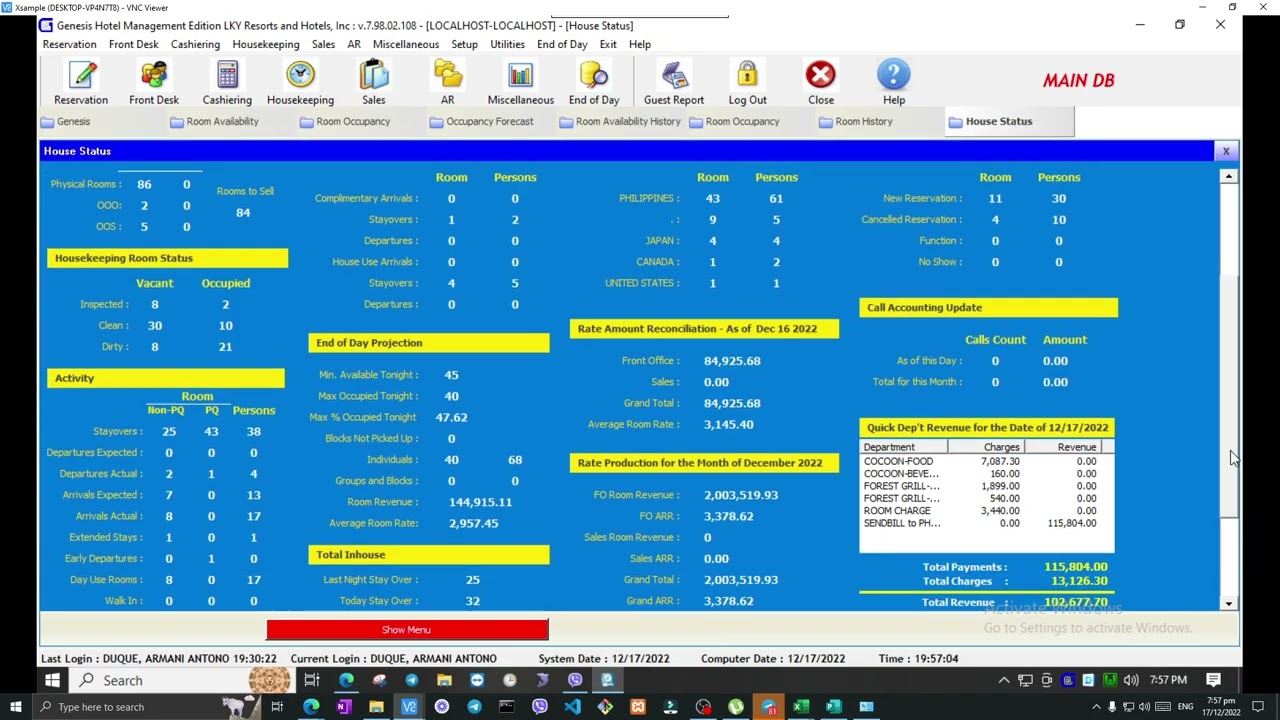The width and height of the screenshot is (1280, 720).
Task: Open the Command Prompt local taskbar icon
Action: [507, 707]
